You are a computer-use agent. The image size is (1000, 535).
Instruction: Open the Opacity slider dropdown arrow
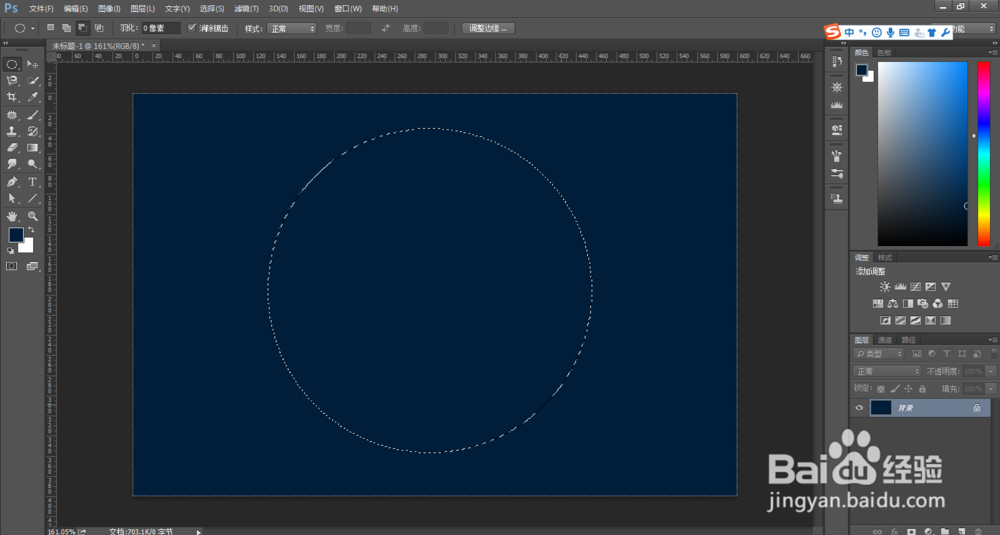[x=991, y=371]
